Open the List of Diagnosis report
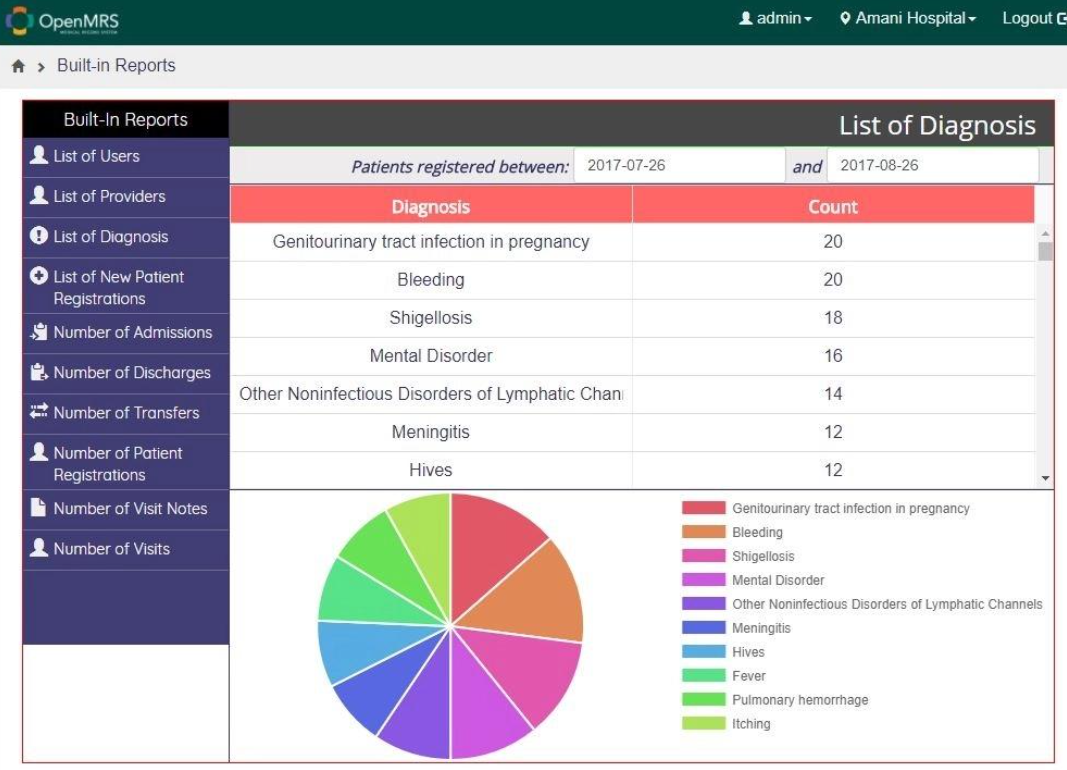The width and height of the screenshot is (1067, 770). coord(126,237)
